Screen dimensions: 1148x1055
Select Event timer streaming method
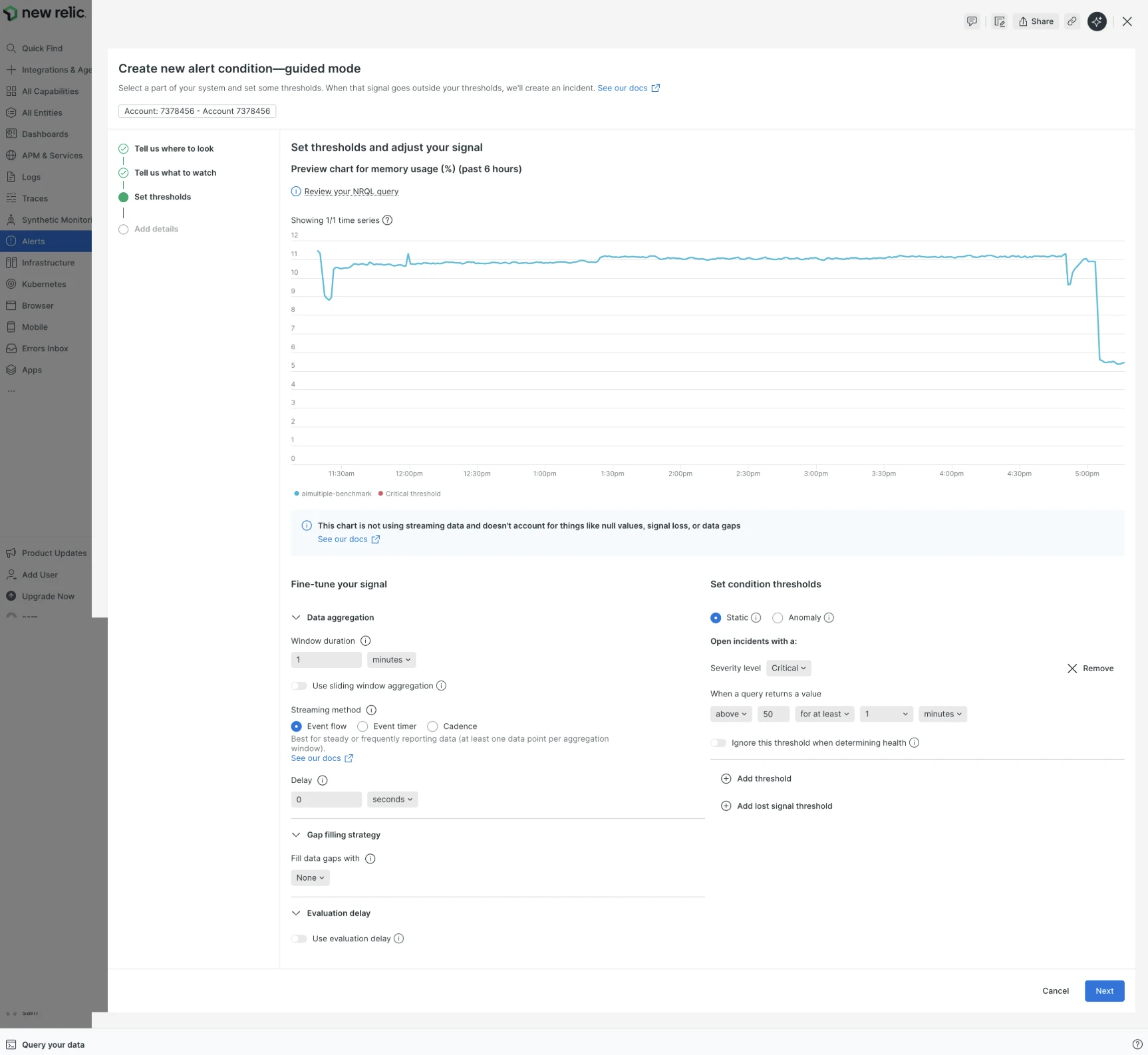coord(362,726)
